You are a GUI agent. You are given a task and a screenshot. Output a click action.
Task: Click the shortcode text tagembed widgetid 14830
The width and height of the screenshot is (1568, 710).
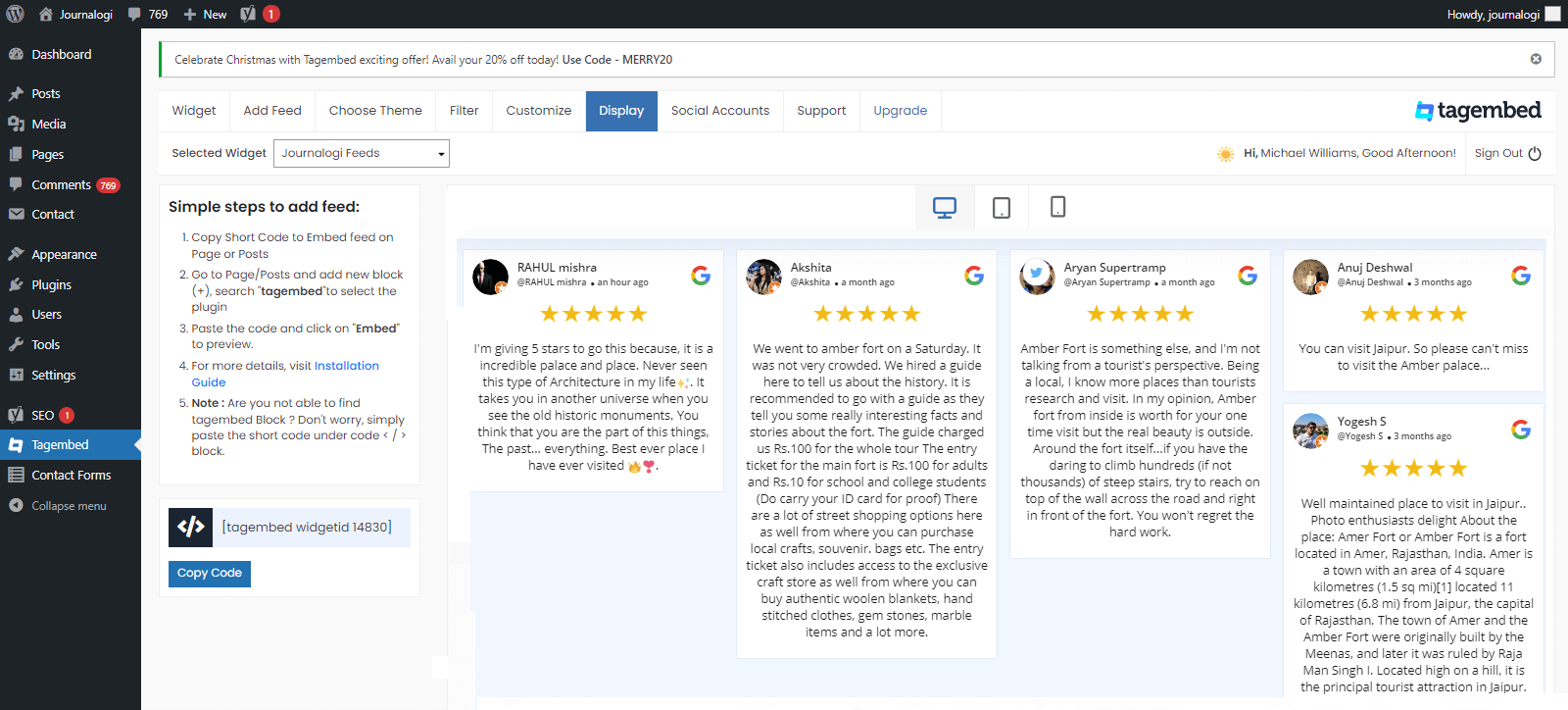[x=307, y=528]
